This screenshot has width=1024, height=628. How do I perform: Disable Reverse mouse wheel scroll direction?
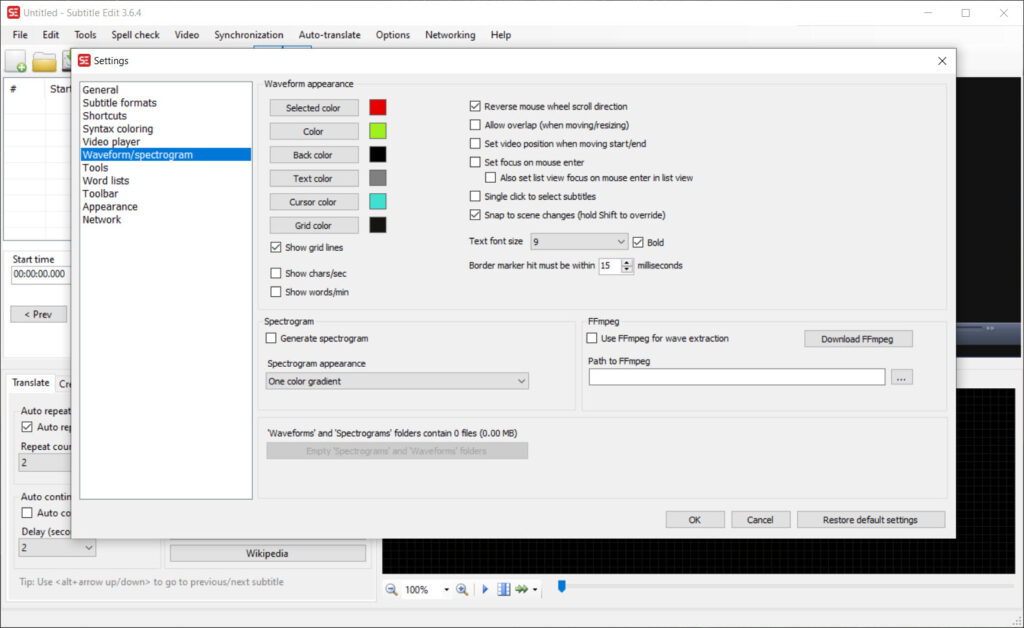476,106
